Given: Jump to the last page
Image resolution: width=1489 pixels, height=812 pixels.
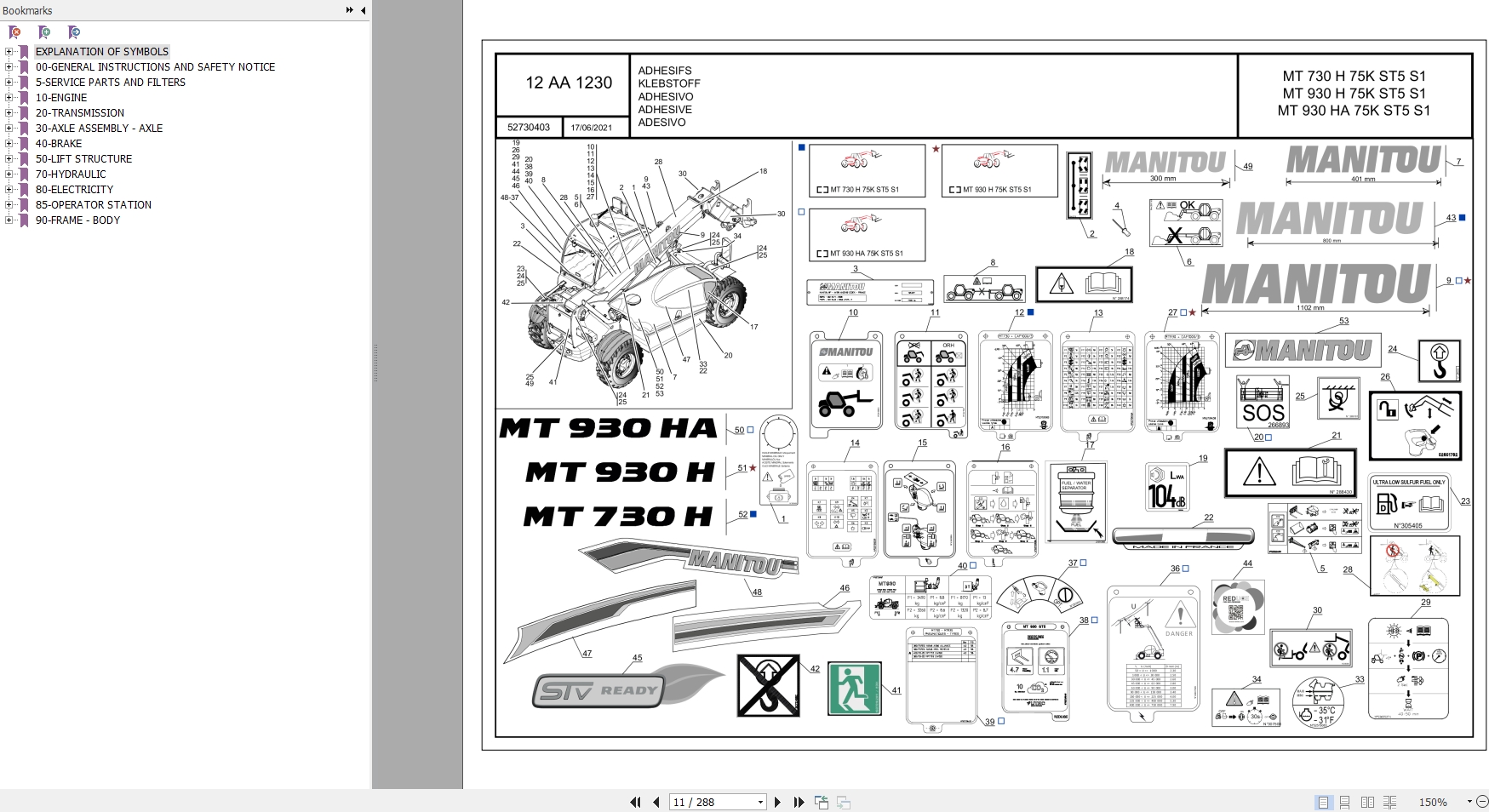Looking at the screenshot, I should pos(799,802).
